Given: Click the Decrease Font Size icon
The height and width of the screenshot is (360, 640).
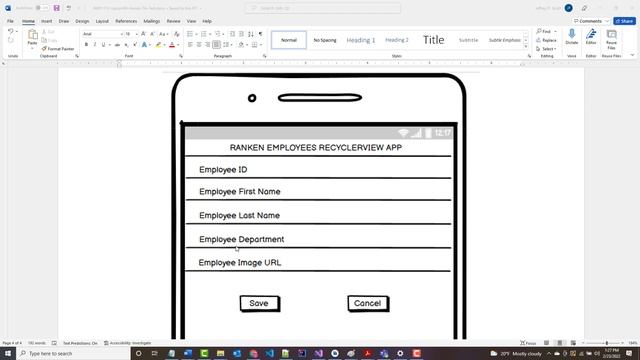Looking at the screenshot, I should click(x=152, y=34).
